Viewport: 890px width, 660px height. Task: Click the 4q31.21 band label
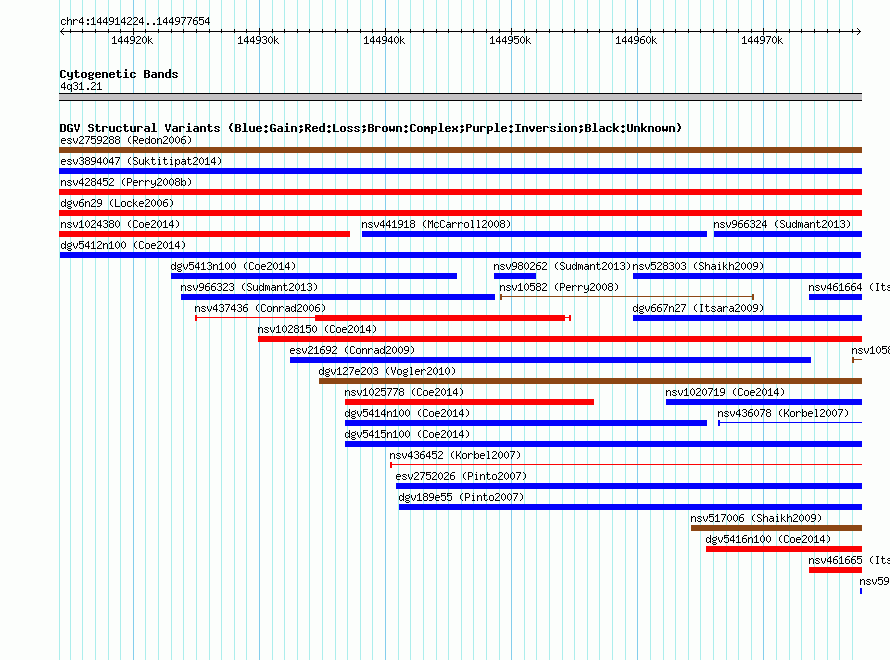coord(81,86)
